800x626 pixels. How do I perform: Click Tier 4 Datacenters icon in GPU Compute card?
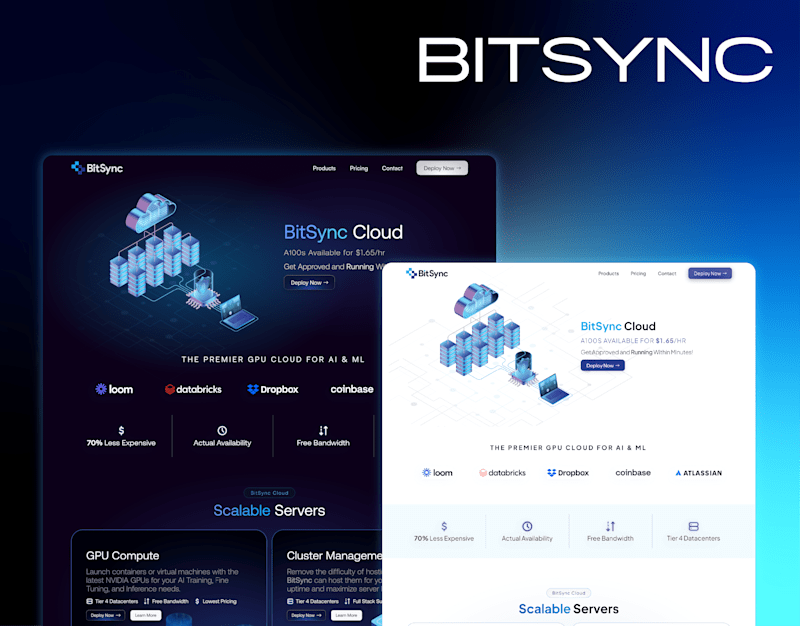click(89, 602)
